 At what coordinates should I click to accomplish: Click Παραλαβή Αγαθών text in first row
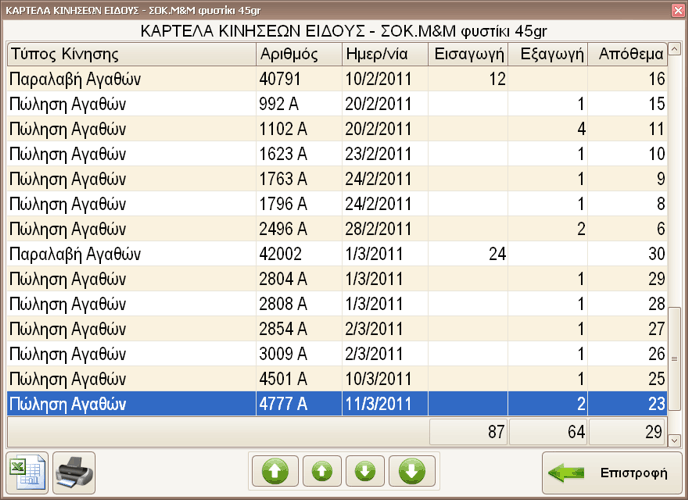point(75,80)
